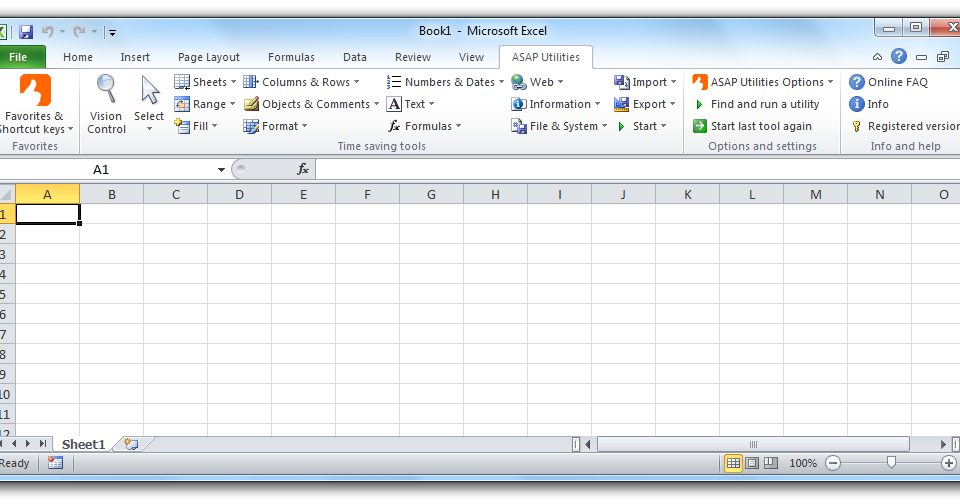Expand Columns & Rows menu

[x=301, y=82]
